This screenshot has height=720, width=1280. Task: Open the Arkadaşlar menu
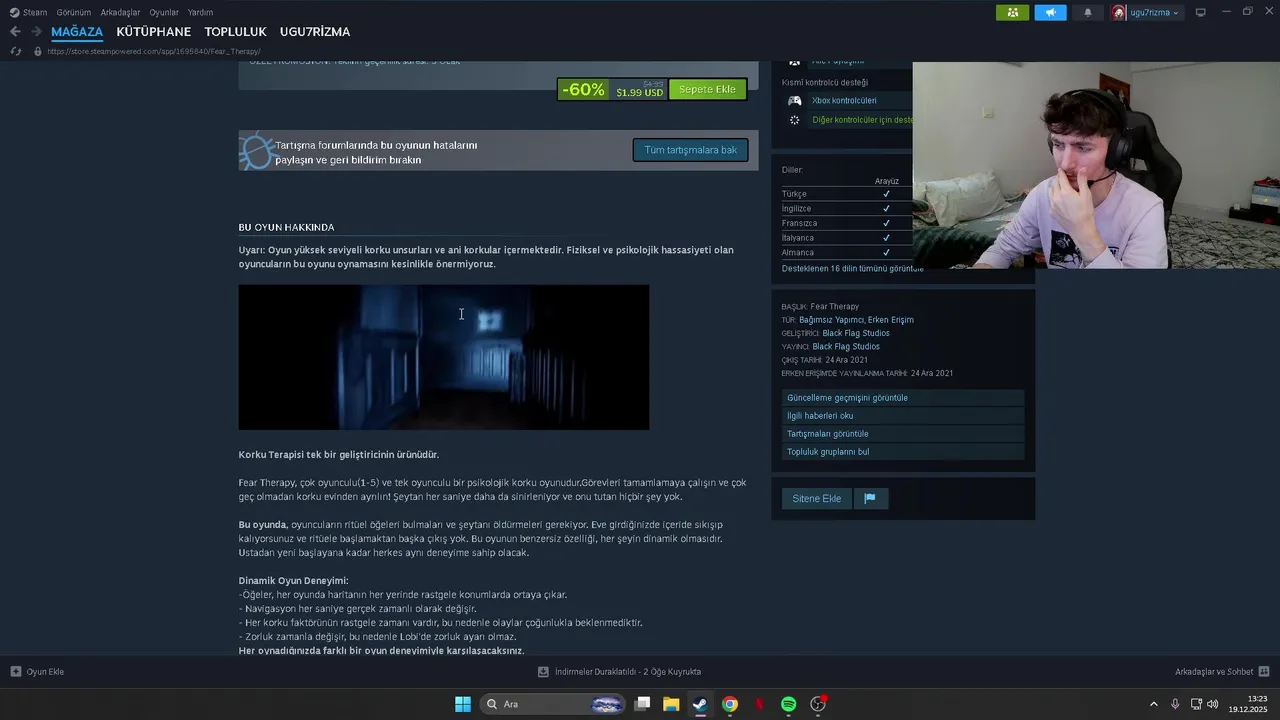(120, 12)
